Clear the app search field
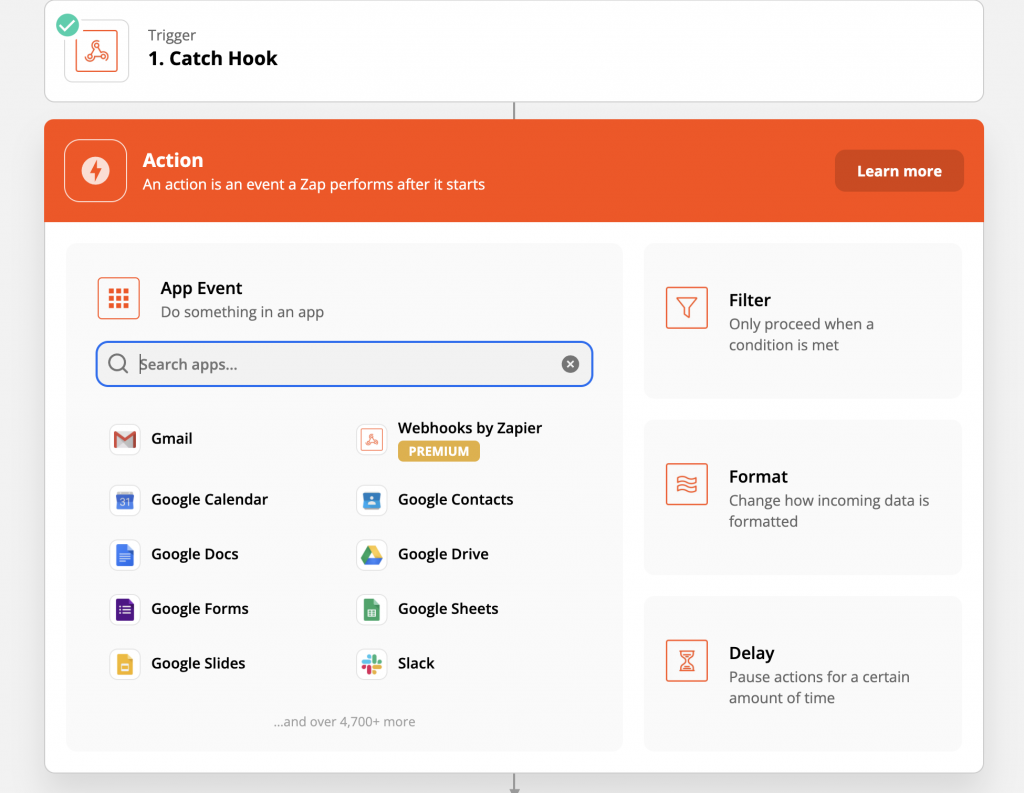This screenshot has width=1024, height=793. 570,364
